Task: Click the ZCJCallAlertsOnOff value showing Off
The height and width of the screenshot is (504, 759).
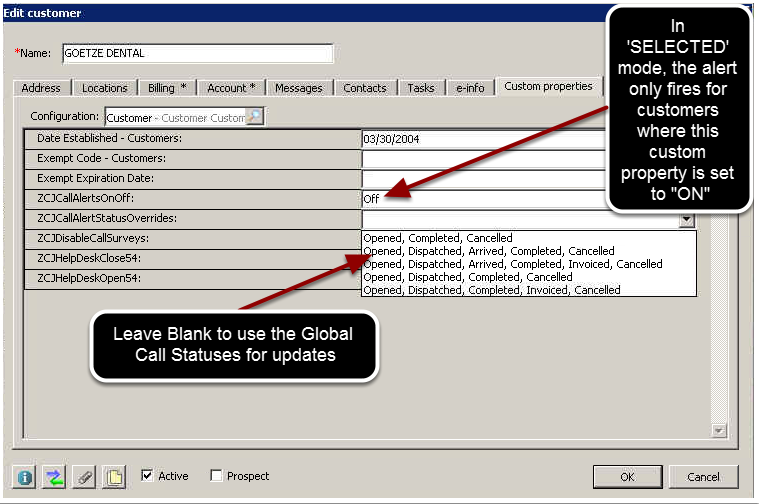Action: (484, 199)
